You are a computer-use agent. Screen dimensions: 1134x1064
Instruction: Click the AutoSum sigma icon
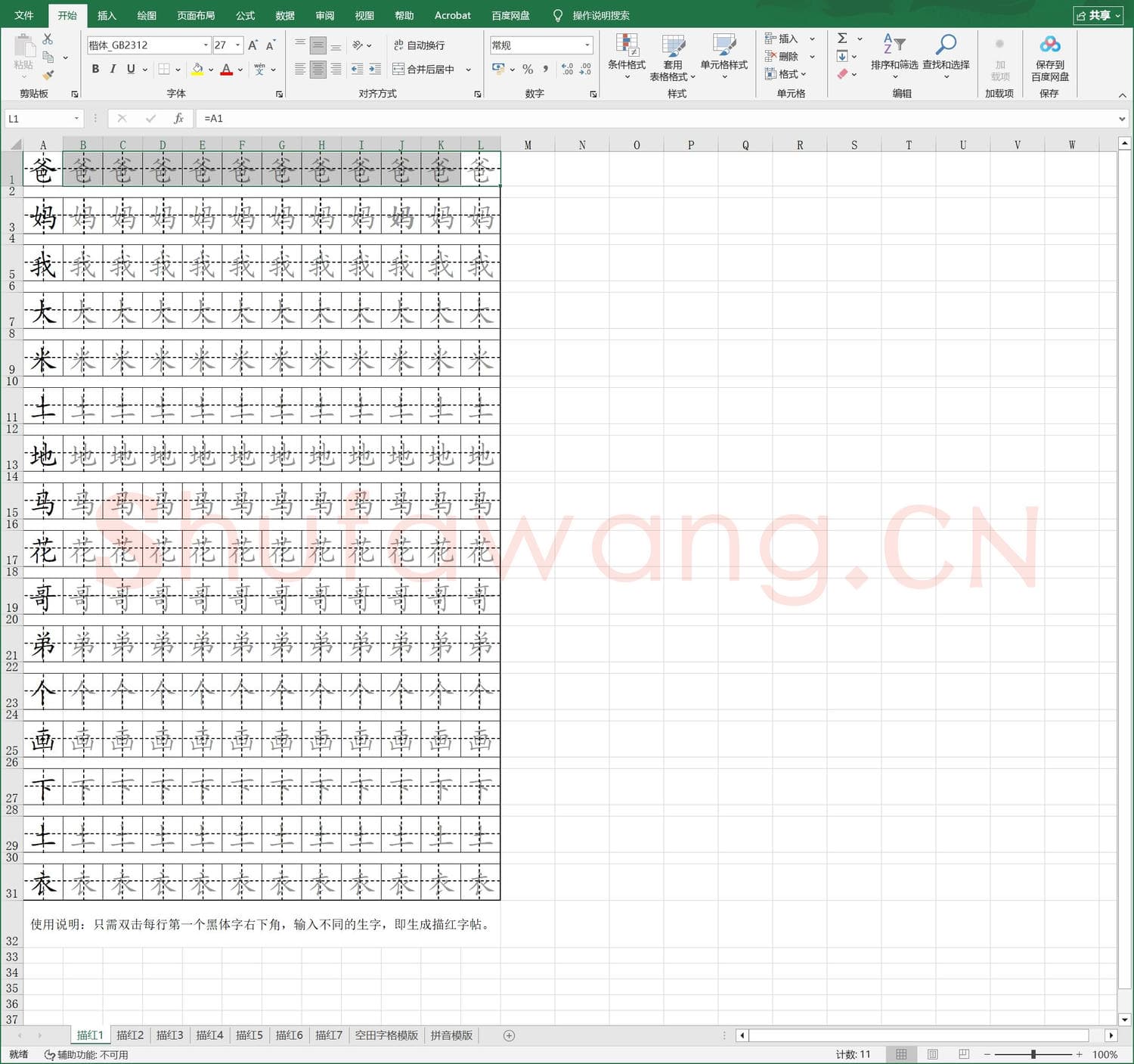pos(842,39)
